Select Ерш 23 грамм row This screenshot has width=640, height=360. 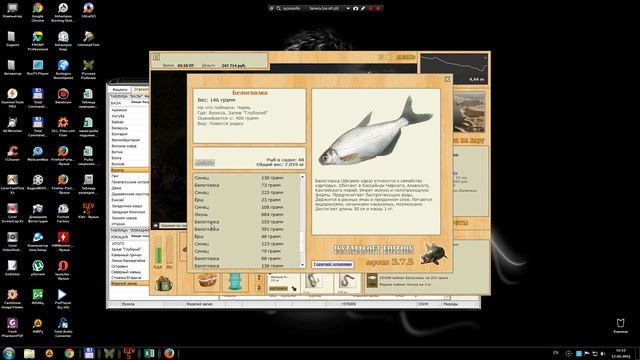pos(247,200)
